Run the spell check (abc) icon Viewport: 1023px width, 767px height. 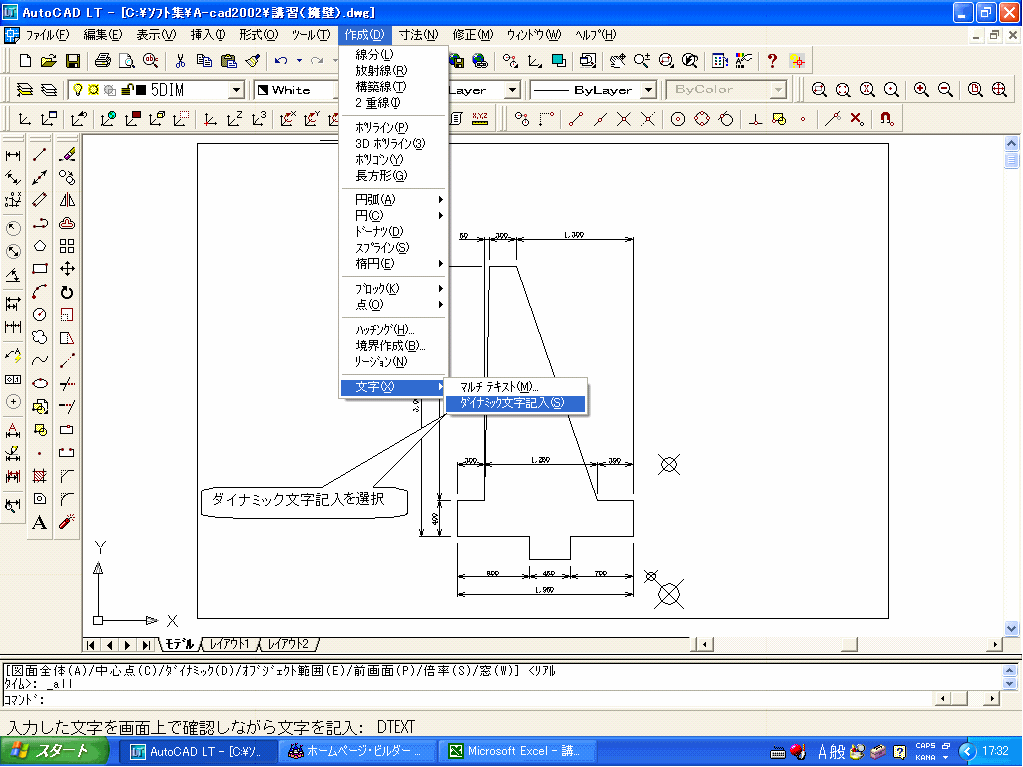tap(151, 61)
